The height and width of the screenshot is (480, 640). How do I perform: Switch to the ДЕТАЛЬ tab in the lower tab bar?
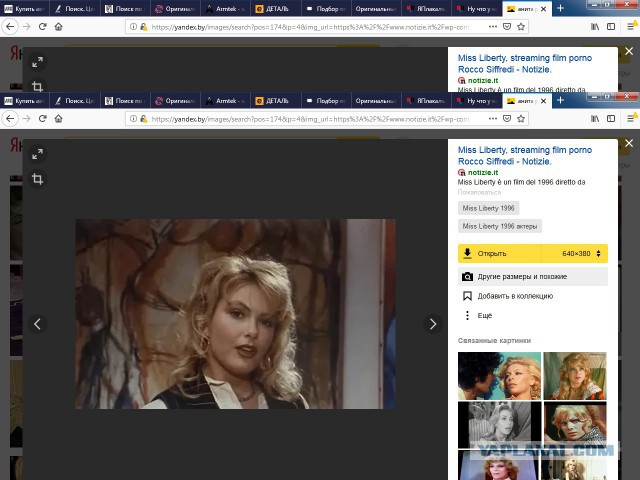277,101
